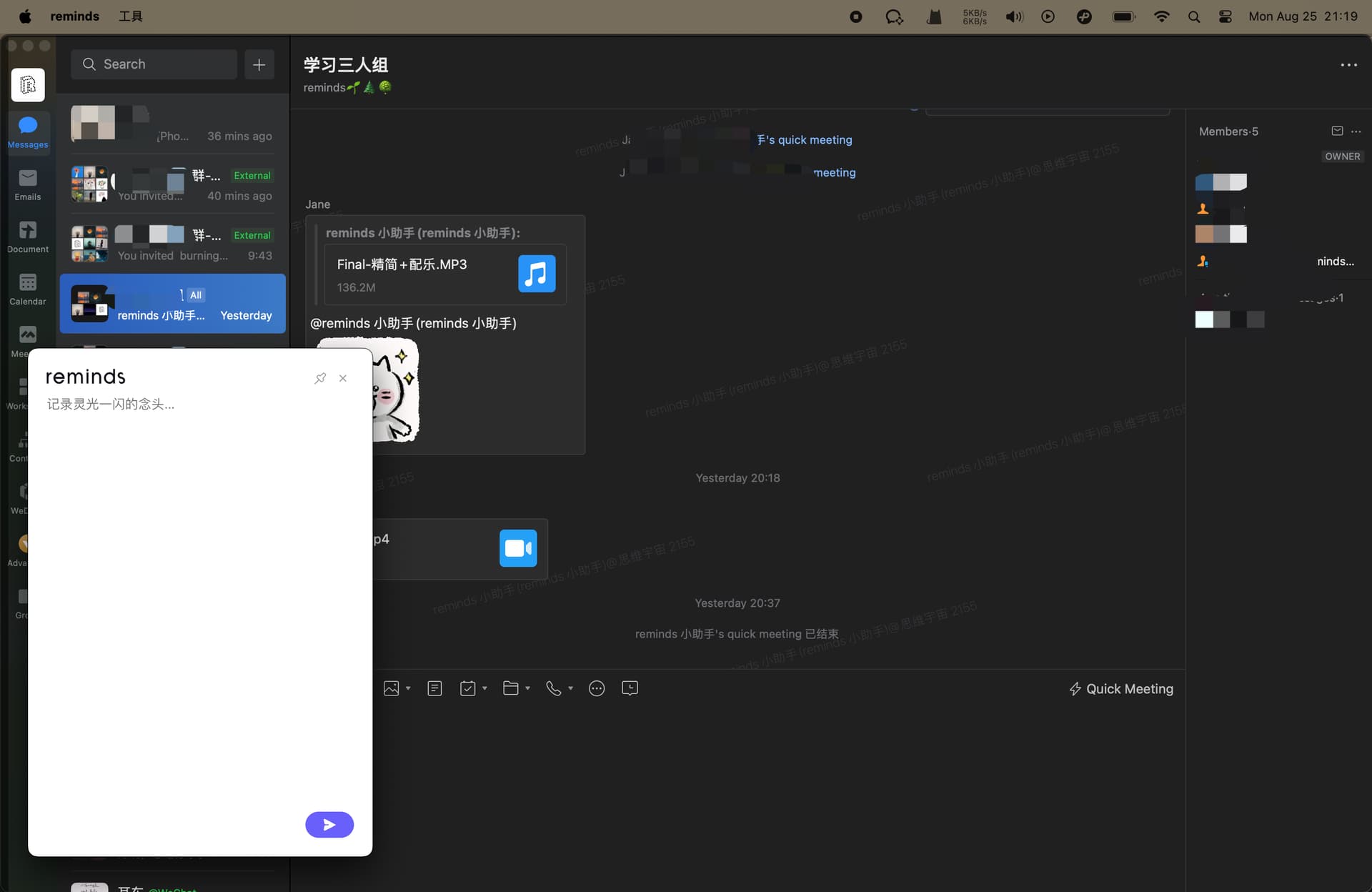
Task: Click the plus button next to Search
Action: tap(259, 64)
